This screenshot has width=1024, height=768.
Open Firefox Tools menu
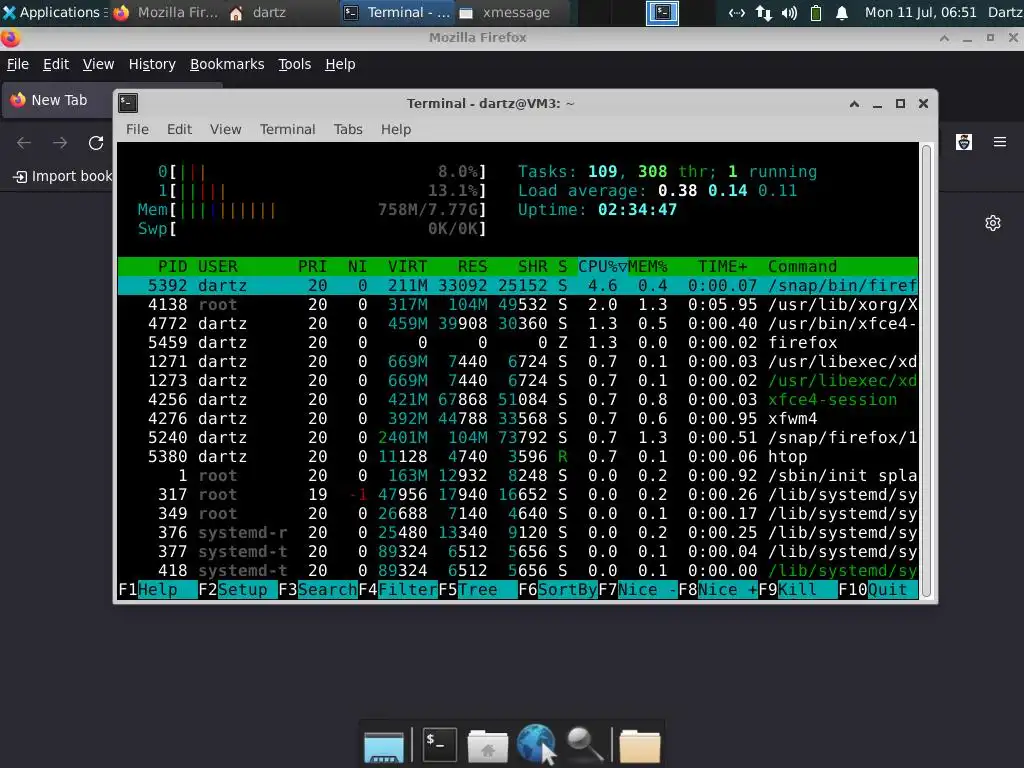tap(294, 64)
